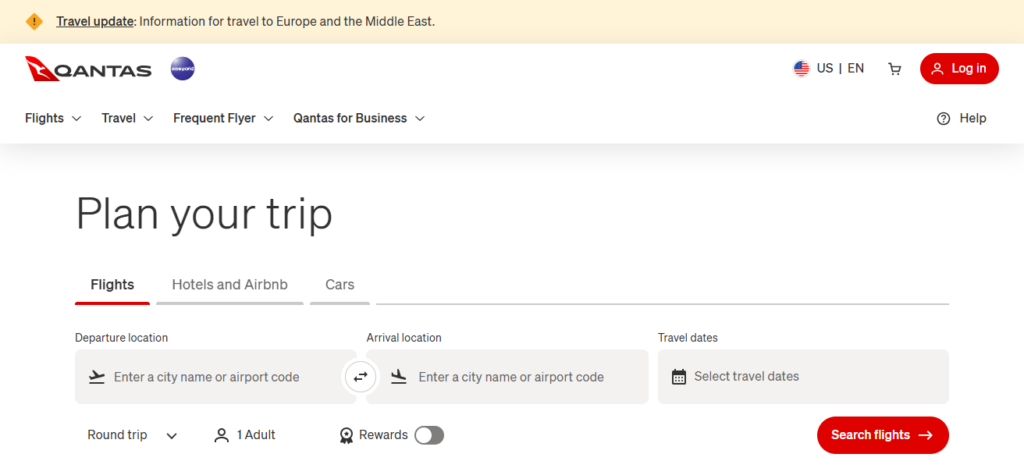Image resolution: width=1024 pixels, height=468 pixels.
Task: Toggle the Rewards switch on
Action: (429, 435)
